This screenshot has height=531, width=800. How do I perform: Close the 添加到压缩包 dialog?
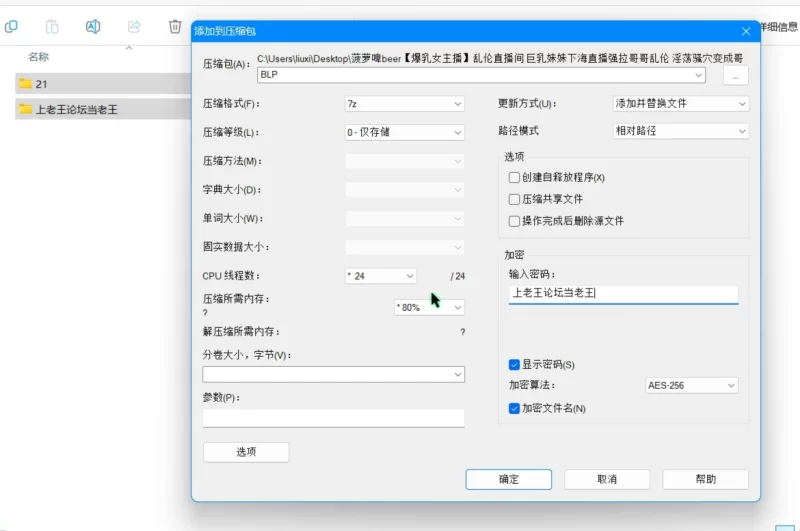[x=745, y=32]
